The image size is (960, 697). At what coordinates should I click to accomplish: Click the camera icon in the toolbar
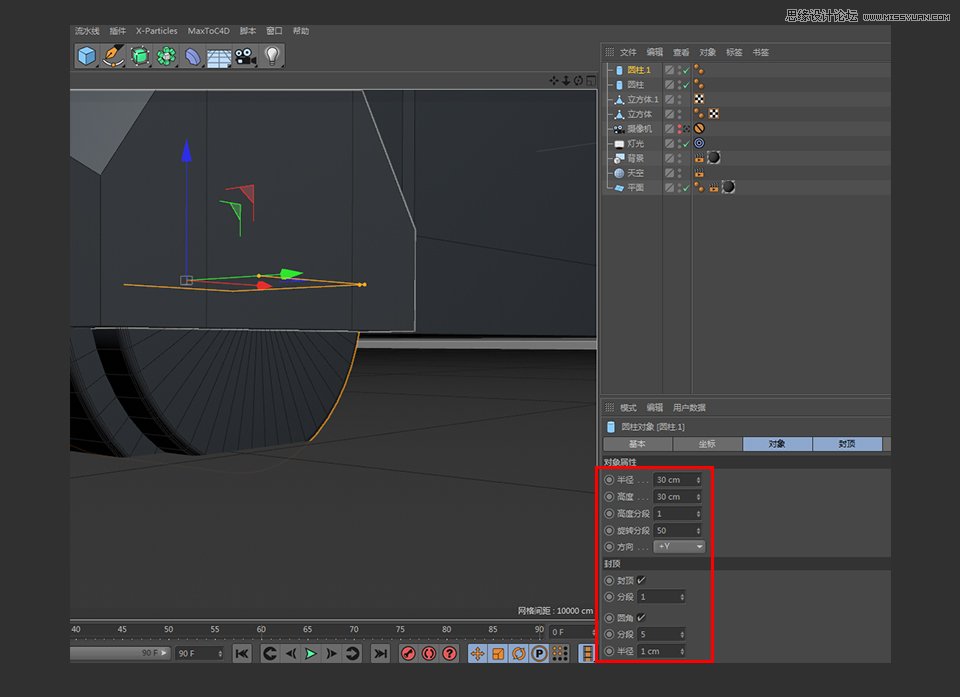pyautogui.click(x=243, y=56)
